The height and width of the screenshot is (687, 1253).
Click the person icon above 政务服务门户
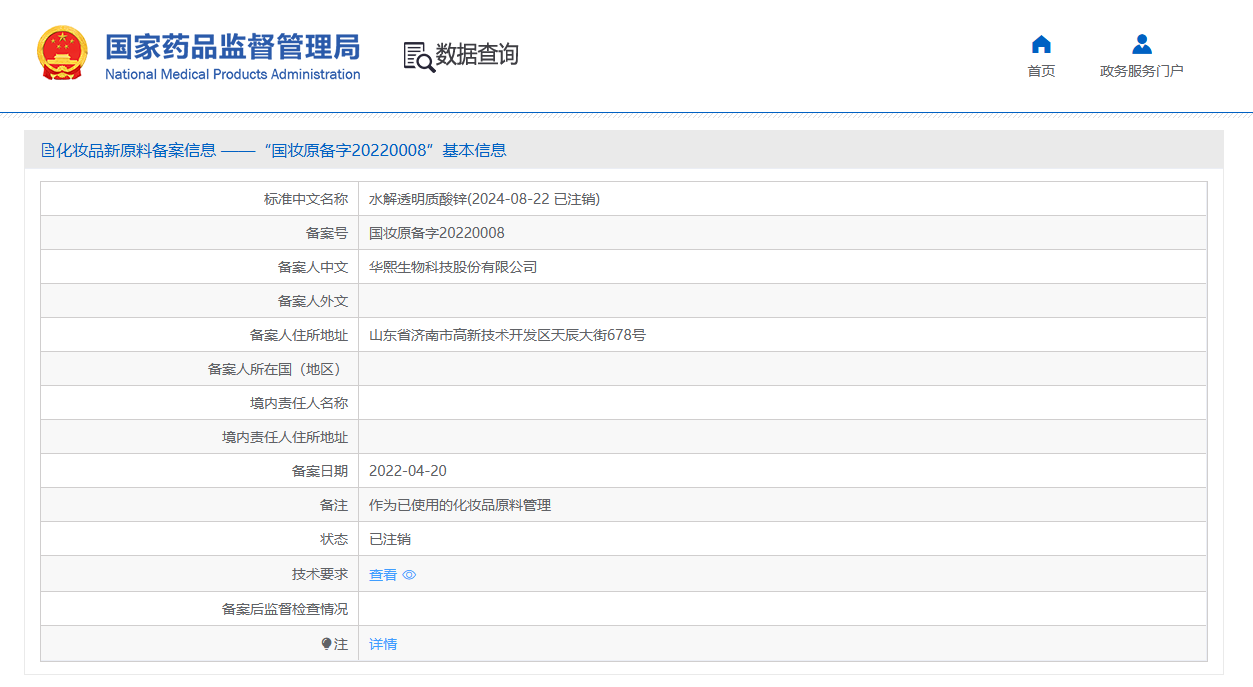(x=1141, y=44)
